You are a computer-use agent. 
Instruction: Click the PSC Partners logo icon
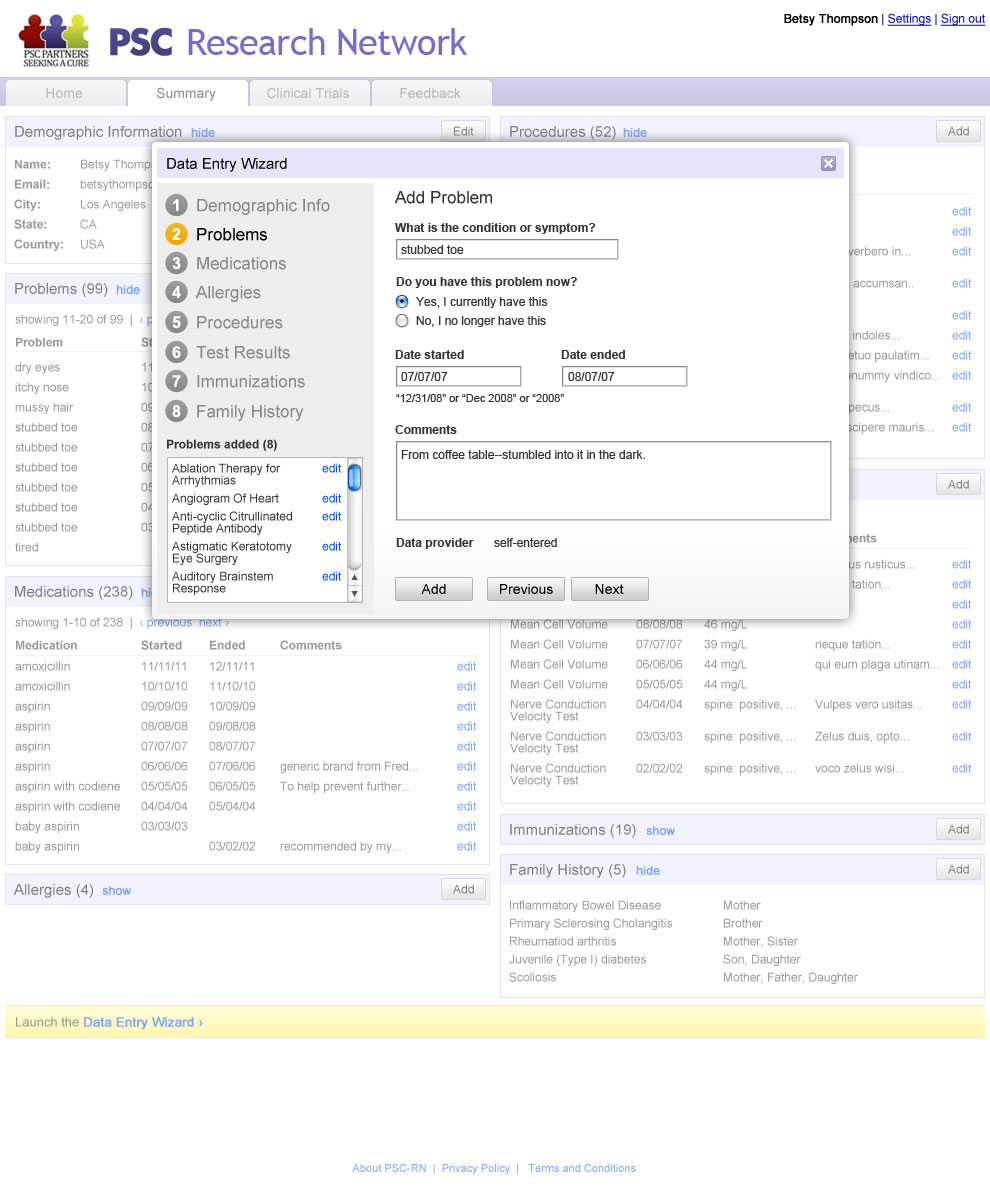[x=55, y=40]
